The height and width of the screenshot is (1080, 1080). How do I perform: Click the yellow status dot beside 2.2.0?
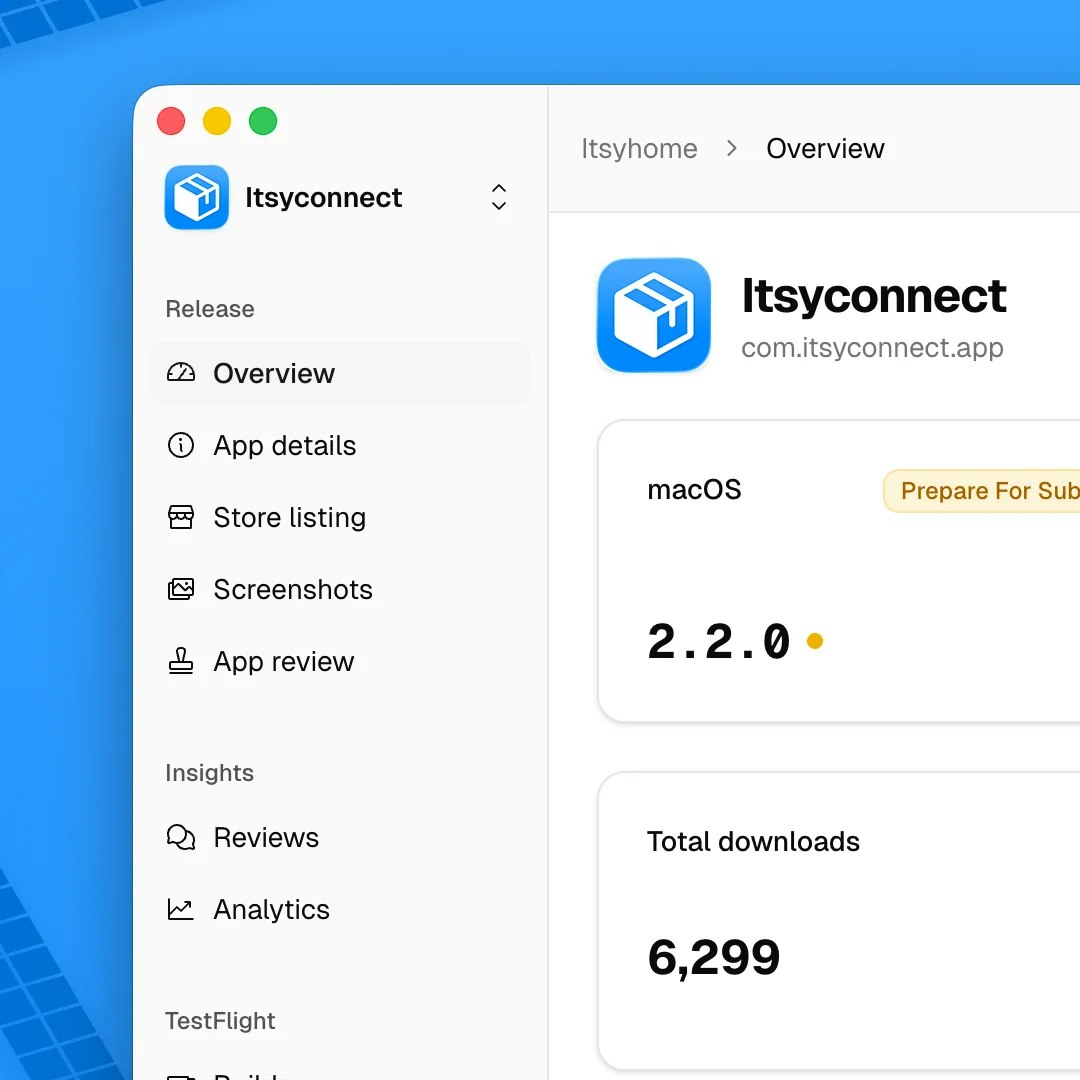(814, 641)
